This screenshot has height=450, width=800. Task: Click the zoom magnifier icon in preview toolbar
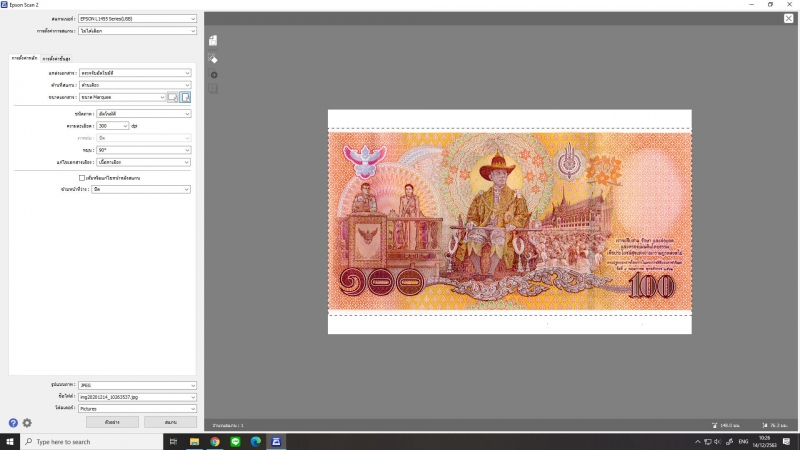(213, 74)
